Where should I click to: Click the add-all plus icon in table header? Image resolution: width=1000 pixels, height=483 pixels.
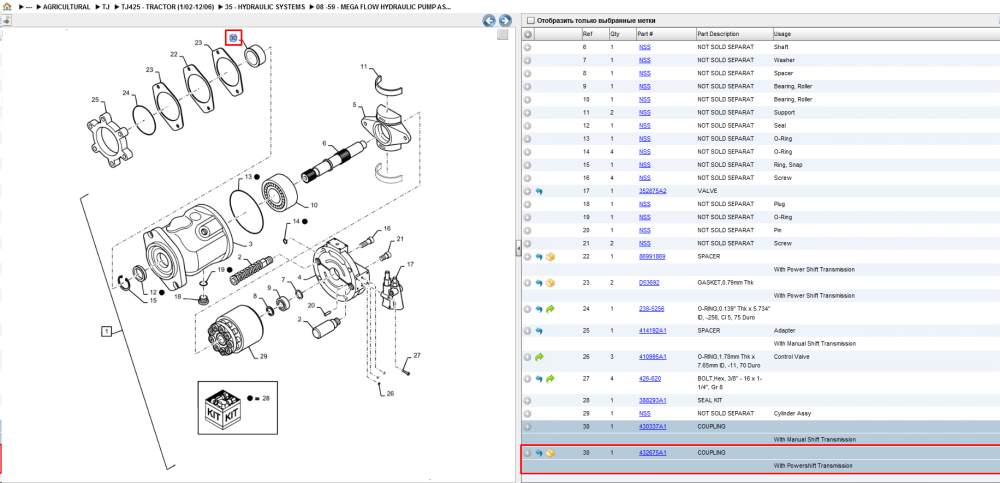[527, 34]
